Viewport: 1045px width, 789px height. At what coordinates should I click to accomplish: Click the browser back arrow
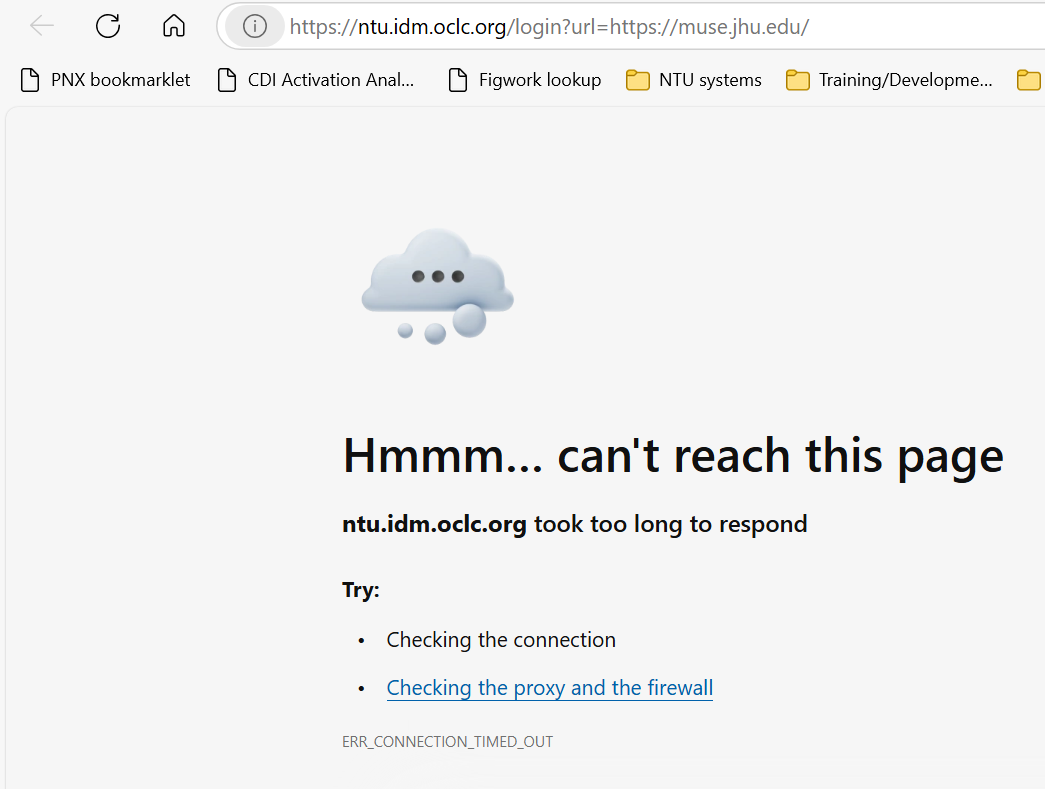pyautogui.click(x=42, y=26)
